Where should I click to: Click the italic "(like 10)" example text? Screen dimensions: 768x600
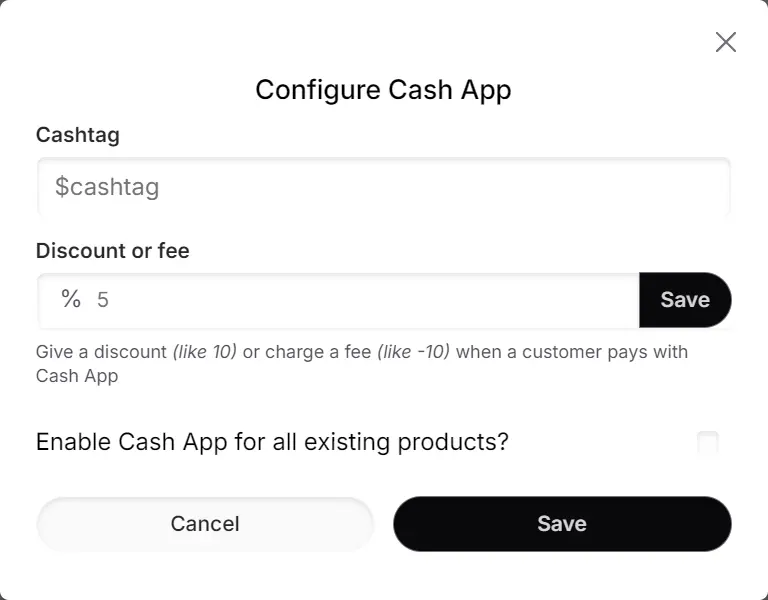(x=205, y=352)
